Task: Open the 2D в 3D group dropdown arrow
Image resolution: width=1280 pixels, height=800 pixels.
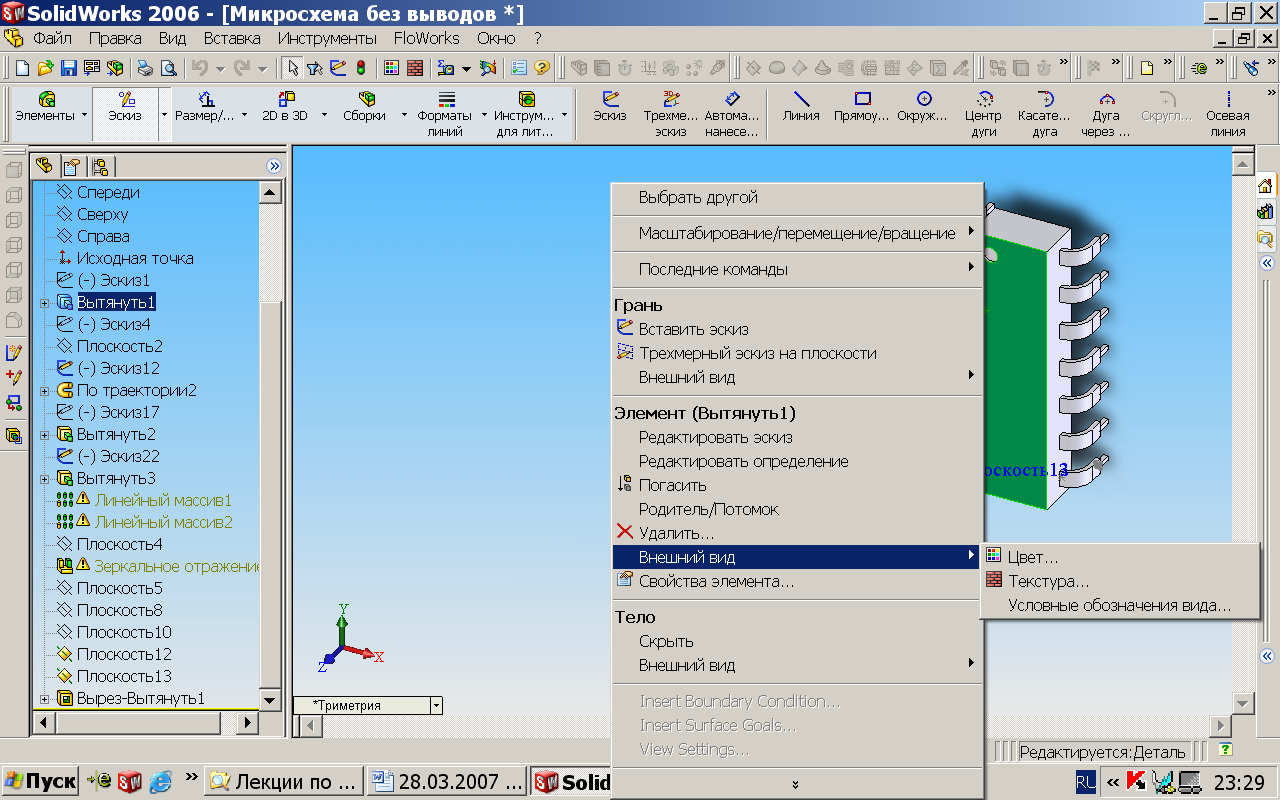Action: pos(324,115)
